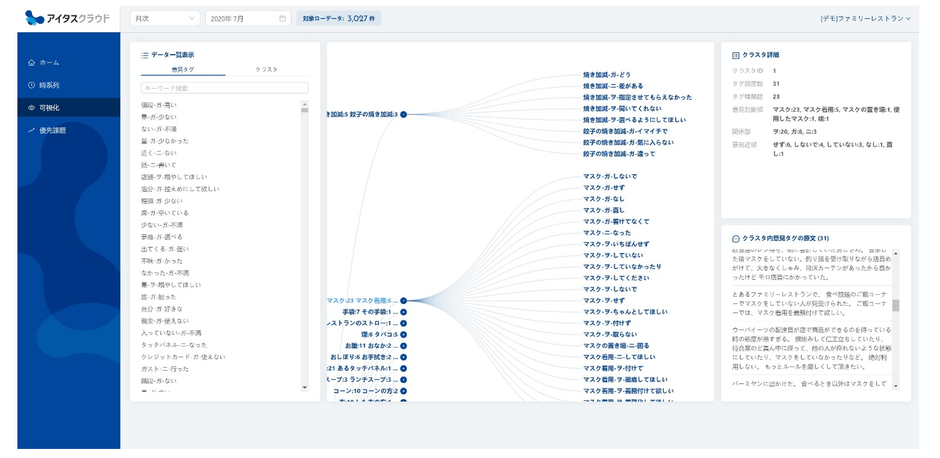This screenshot has width=940, height=458.
Task: Select the 意見タグ tab
Action: tap(185, 69)
